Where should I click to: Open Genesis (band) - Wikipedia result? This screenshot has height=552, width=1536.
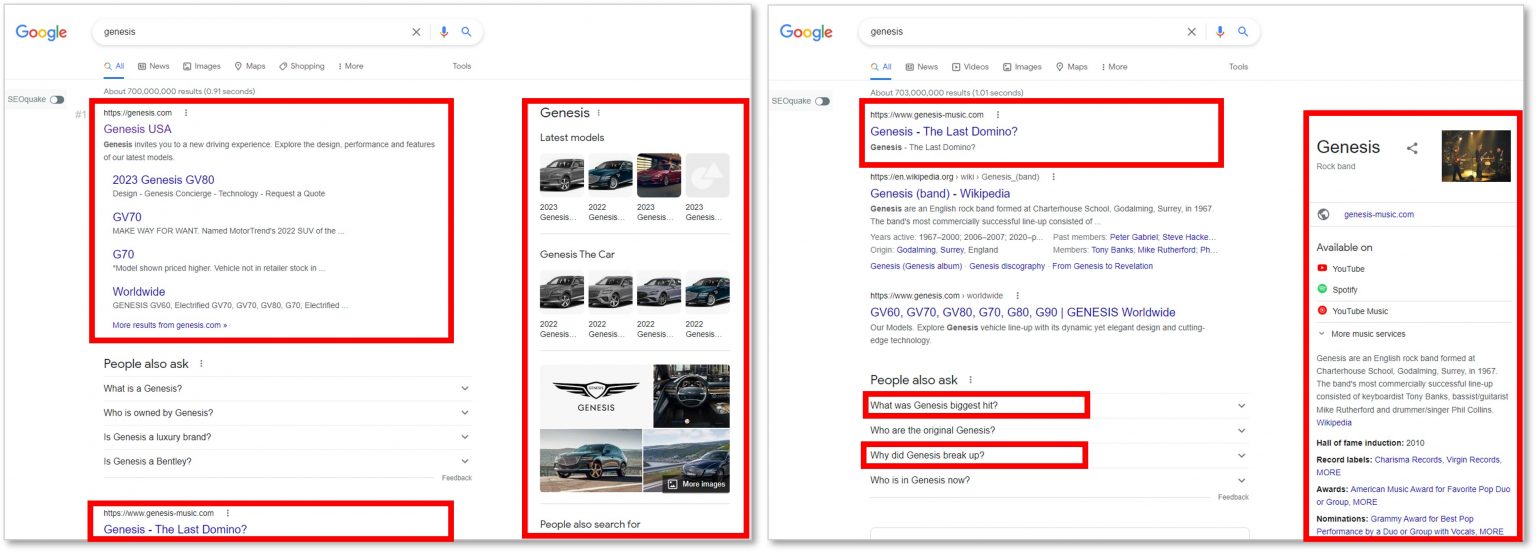pyautogui.click(x=940, y=193)
